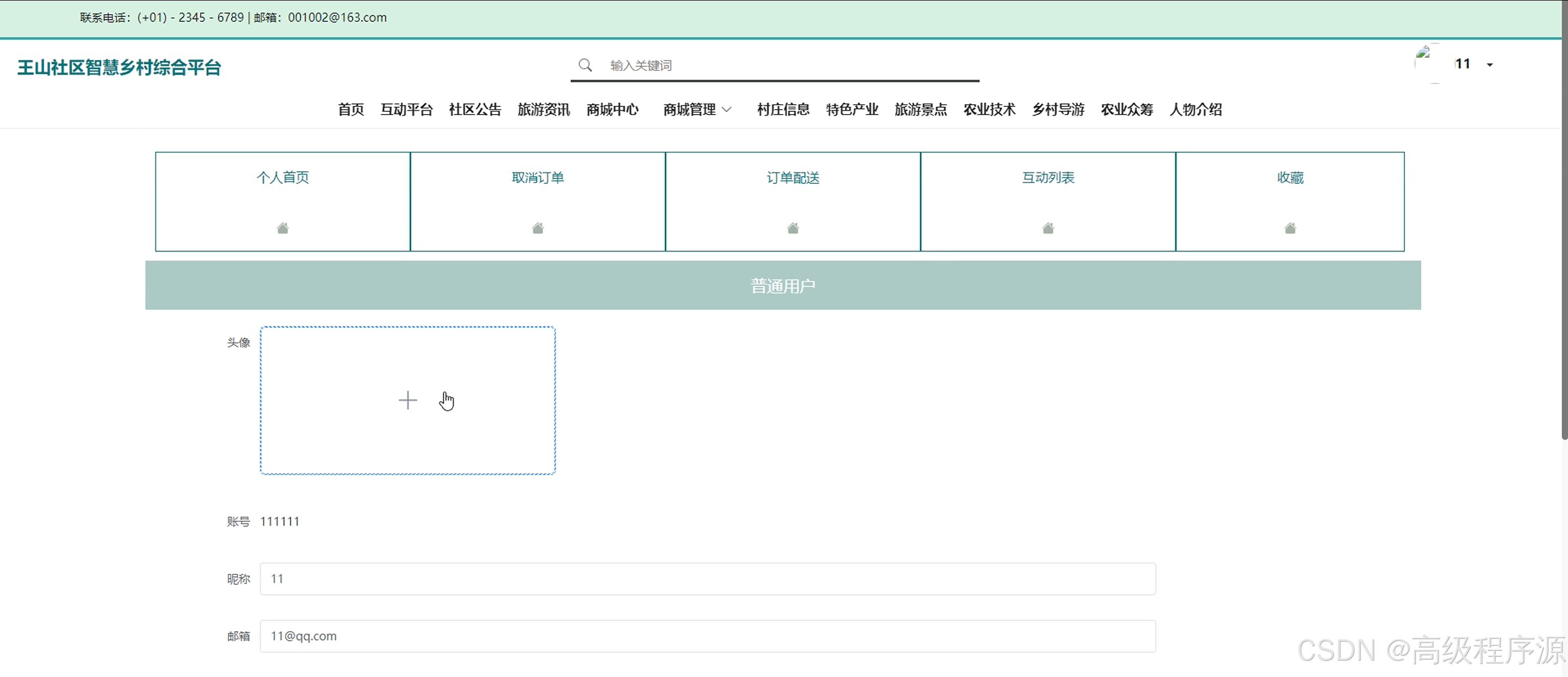The image size is (1568, 677).
Task: Click home icon under 取消订单
Action: click(538, 229)
